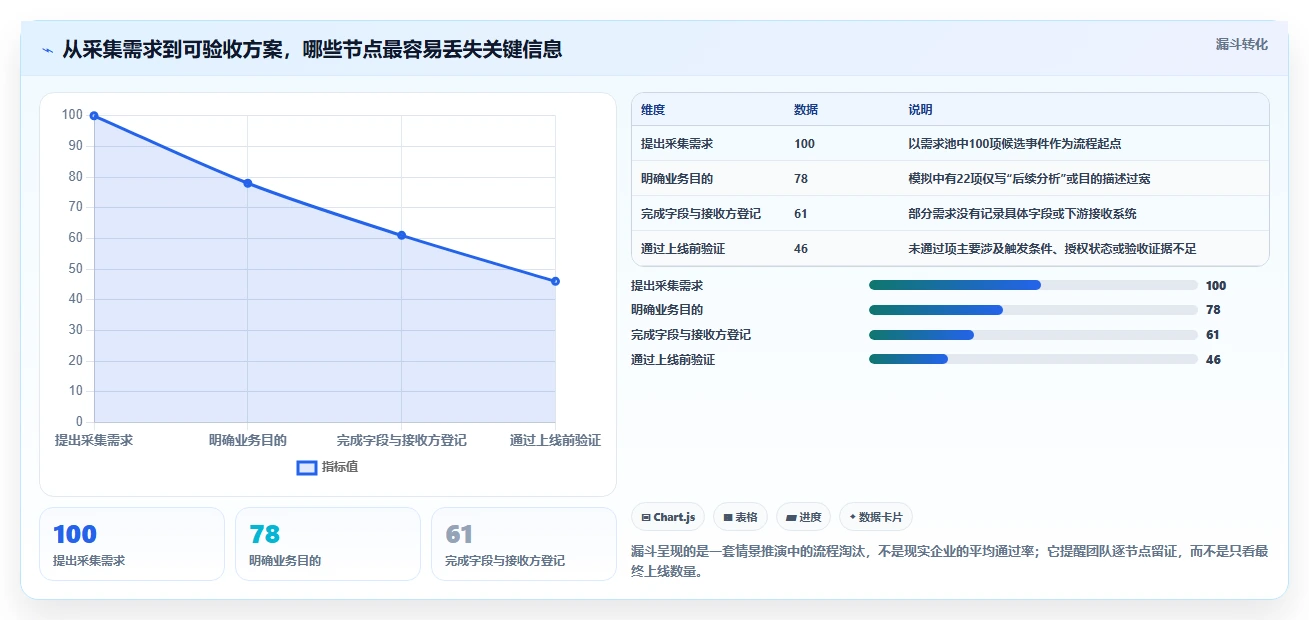Select the Chart.js chip
This screenshot has width=1309, height=620.
(668, 517)
